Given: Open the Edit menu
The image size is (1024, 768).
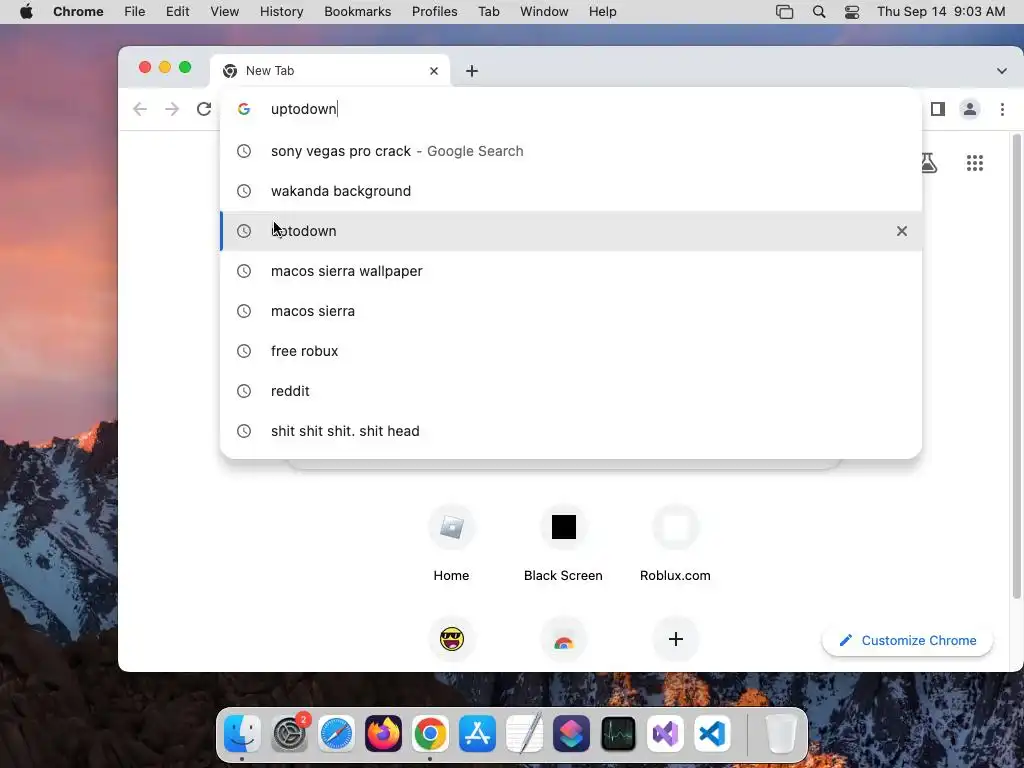Looking at the screenshot, I should pos(177,12).
